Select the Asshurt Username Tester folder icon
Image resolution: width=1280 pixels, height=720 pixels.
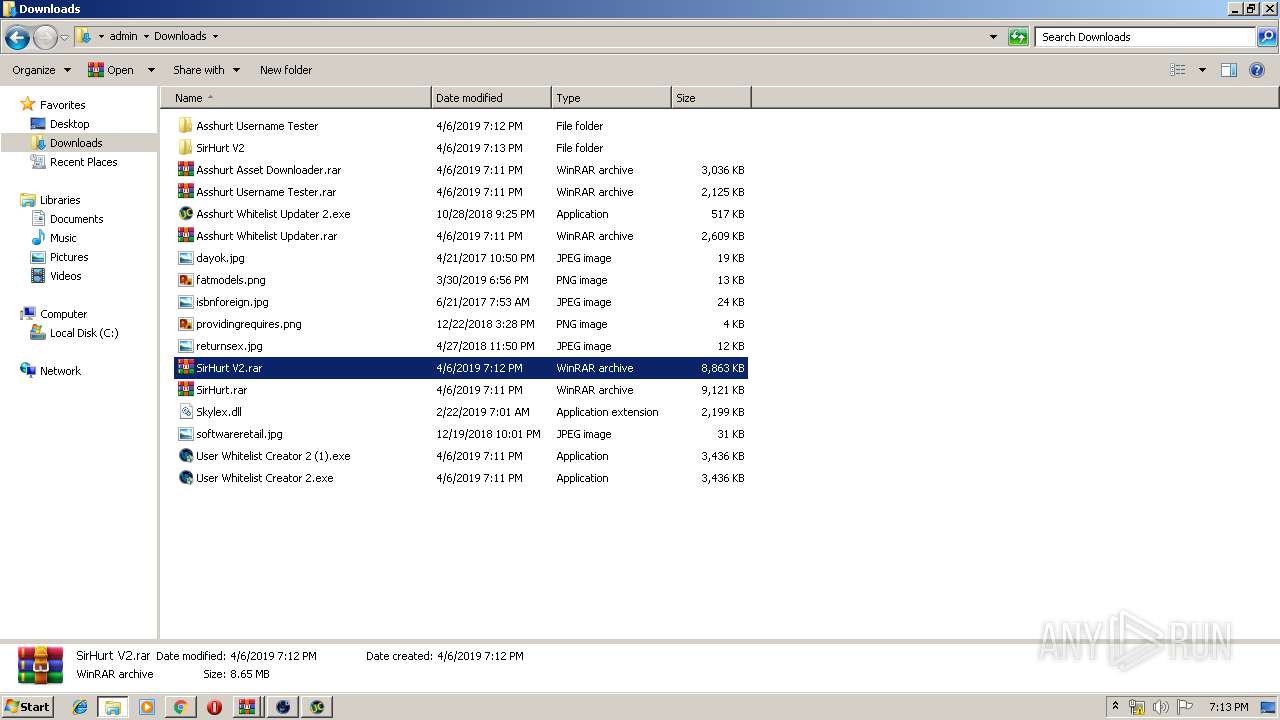tap(185, 126)
